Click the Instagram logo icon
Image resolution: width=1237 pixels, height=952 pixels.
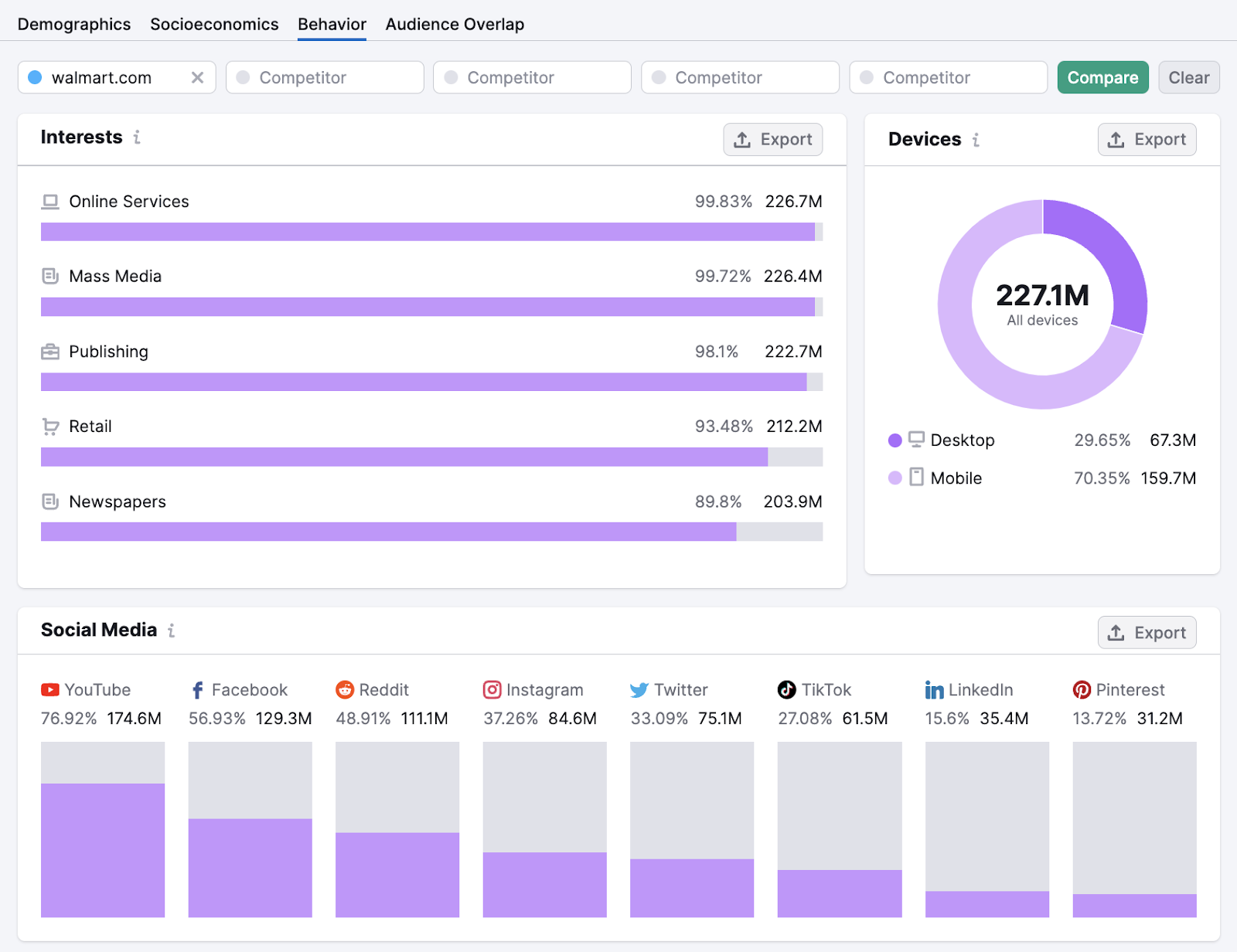click(x=492, y=689)
